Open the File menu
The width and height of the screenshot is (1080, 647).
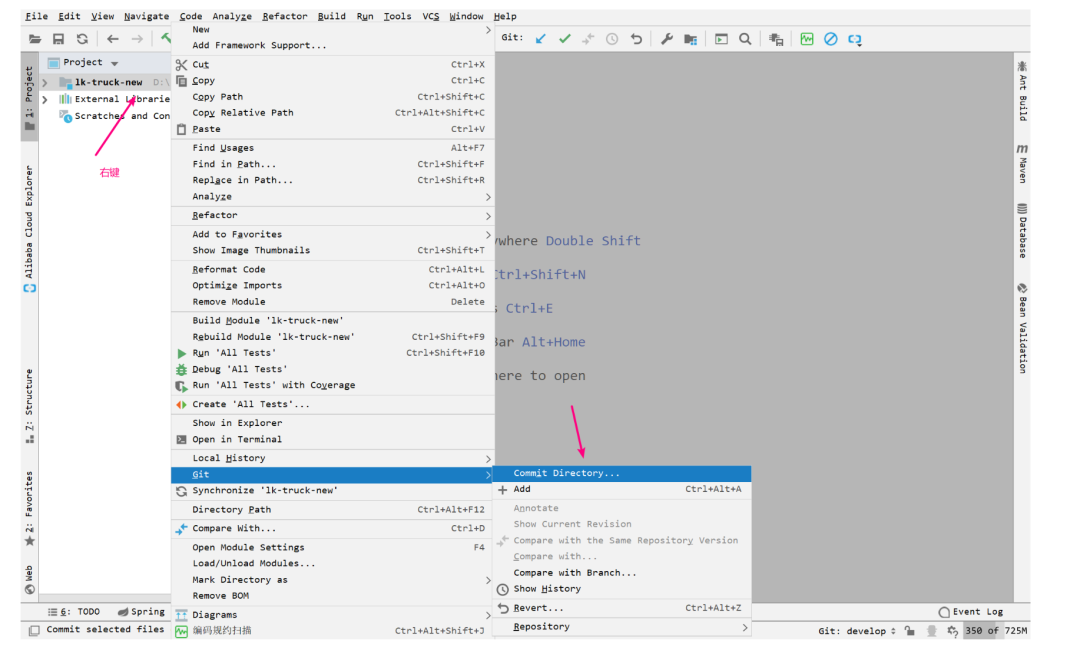click(x=37, y=16)
